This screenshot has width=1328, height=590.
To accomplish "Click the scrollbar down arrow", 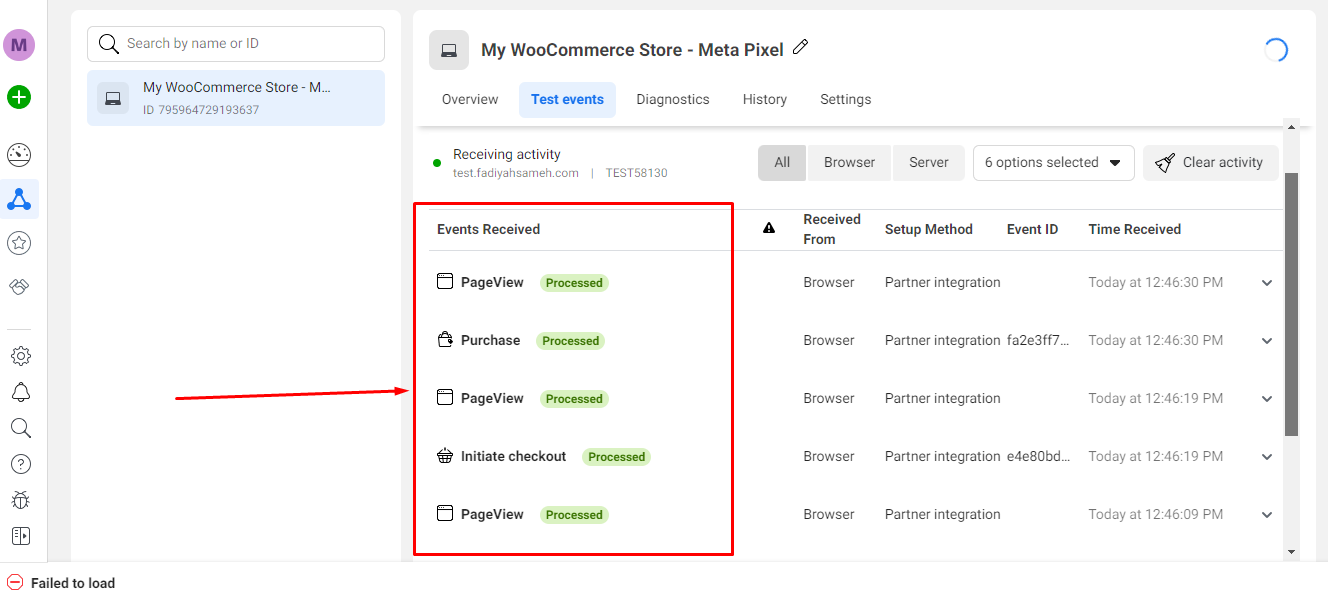I will [x=1291, y=551].
